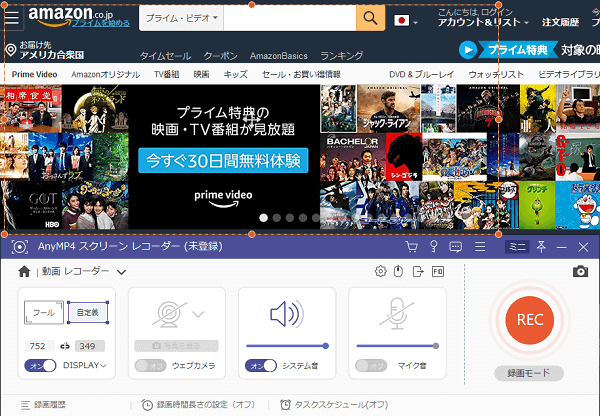
Task: Open the TV番組 tab
Action: (166, 74)
